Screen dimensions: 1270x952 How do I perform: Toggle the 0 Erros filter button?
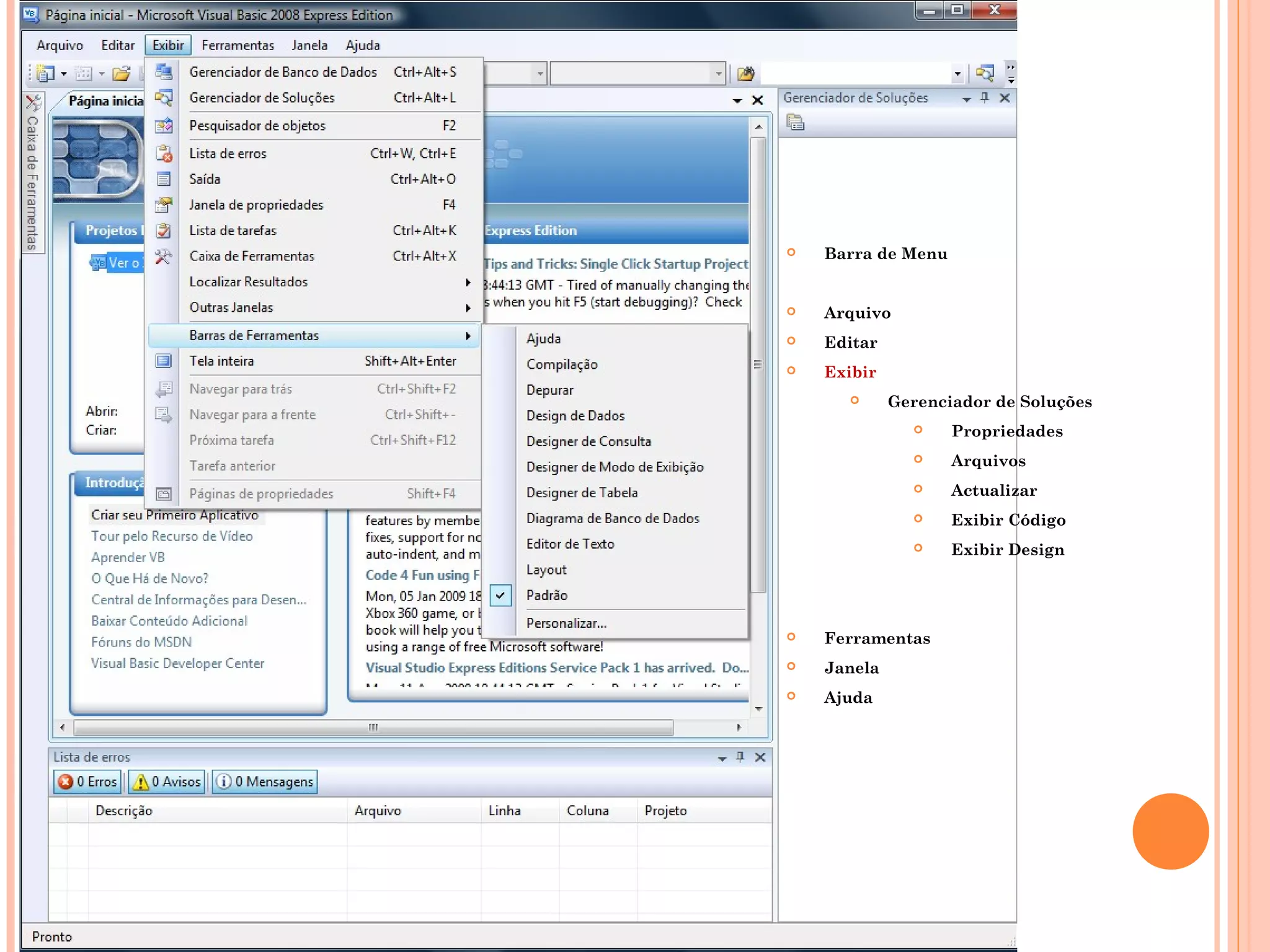pyautogui.click(x=88, y=782)
